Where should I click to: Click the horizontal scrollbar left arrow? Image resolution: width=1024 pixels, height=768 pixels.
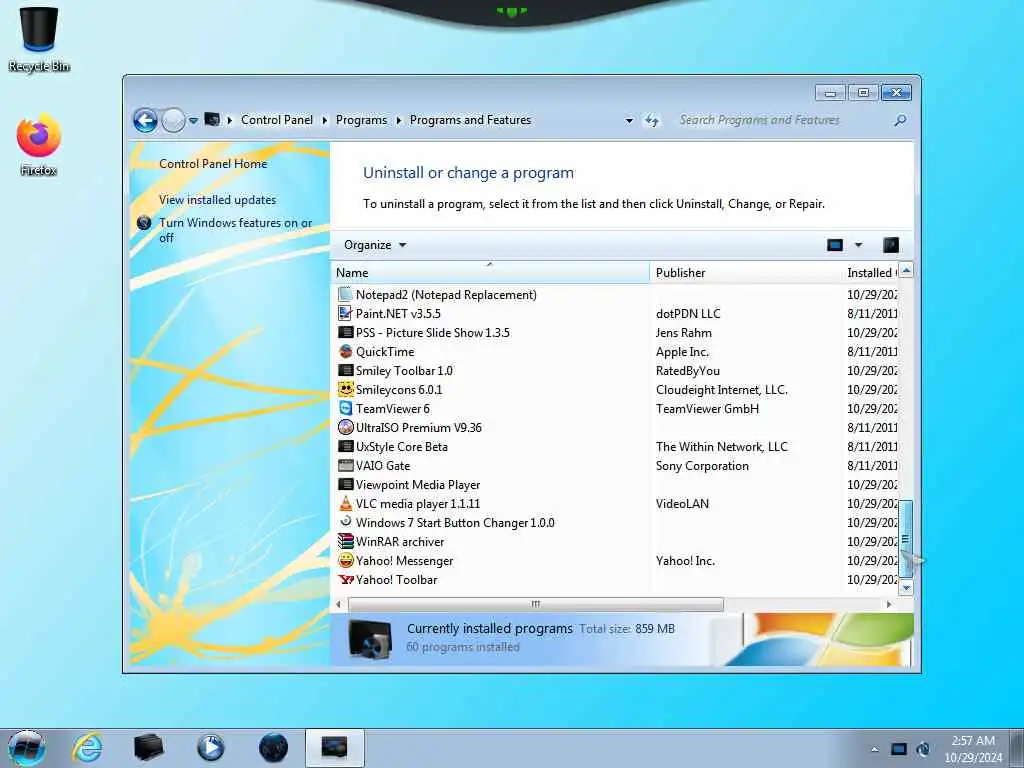coord(338,604)
